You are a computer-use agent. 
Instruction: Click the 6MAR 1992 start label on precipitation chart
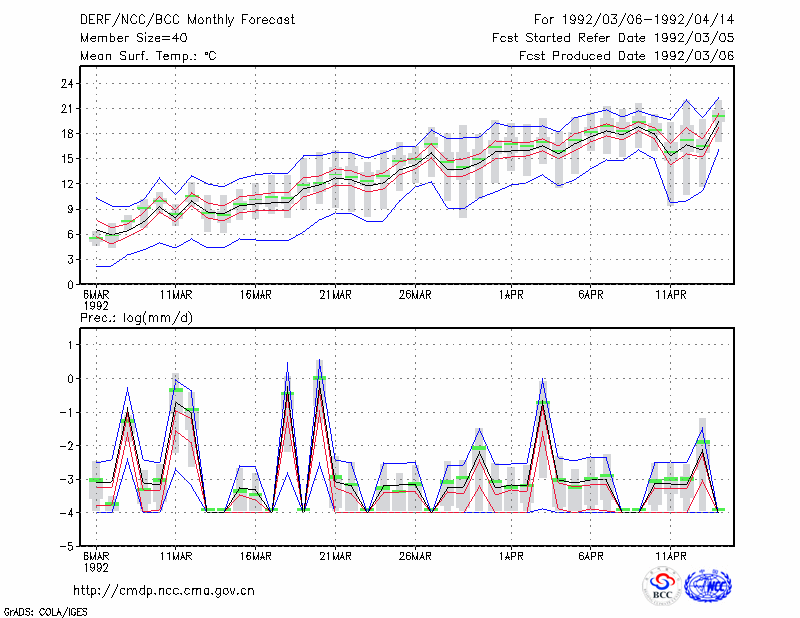coord(96,562)
